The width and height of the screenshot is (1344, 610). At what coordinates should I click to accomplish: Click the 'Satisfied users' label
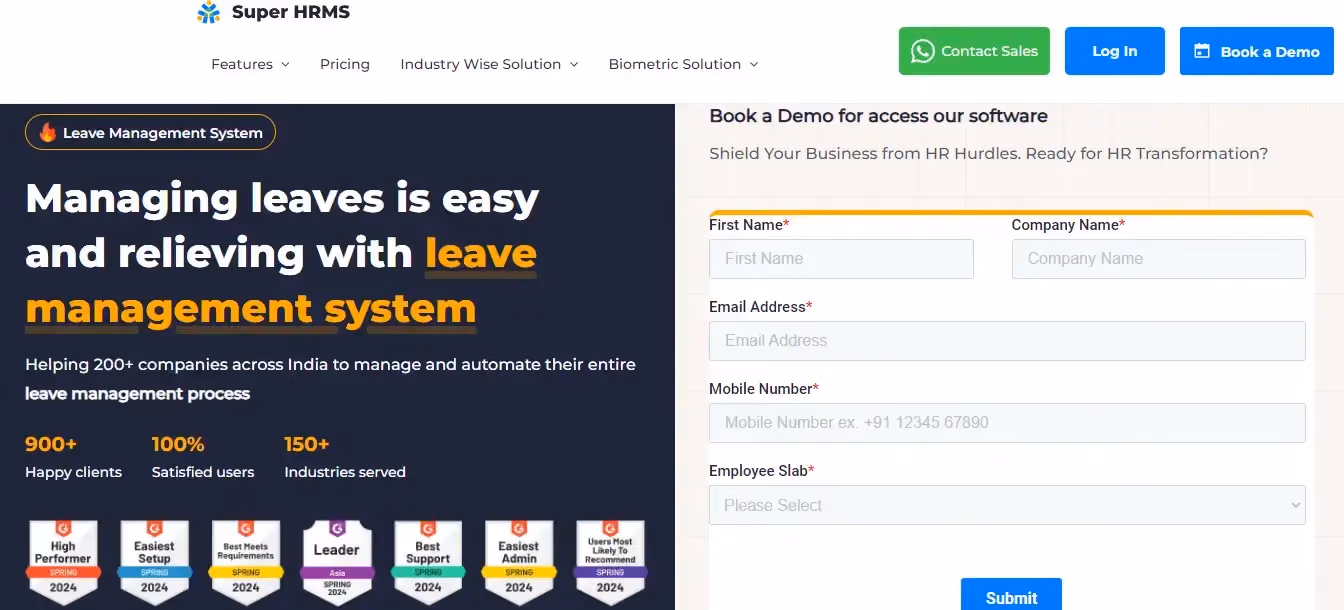click(x=203, y=472)
